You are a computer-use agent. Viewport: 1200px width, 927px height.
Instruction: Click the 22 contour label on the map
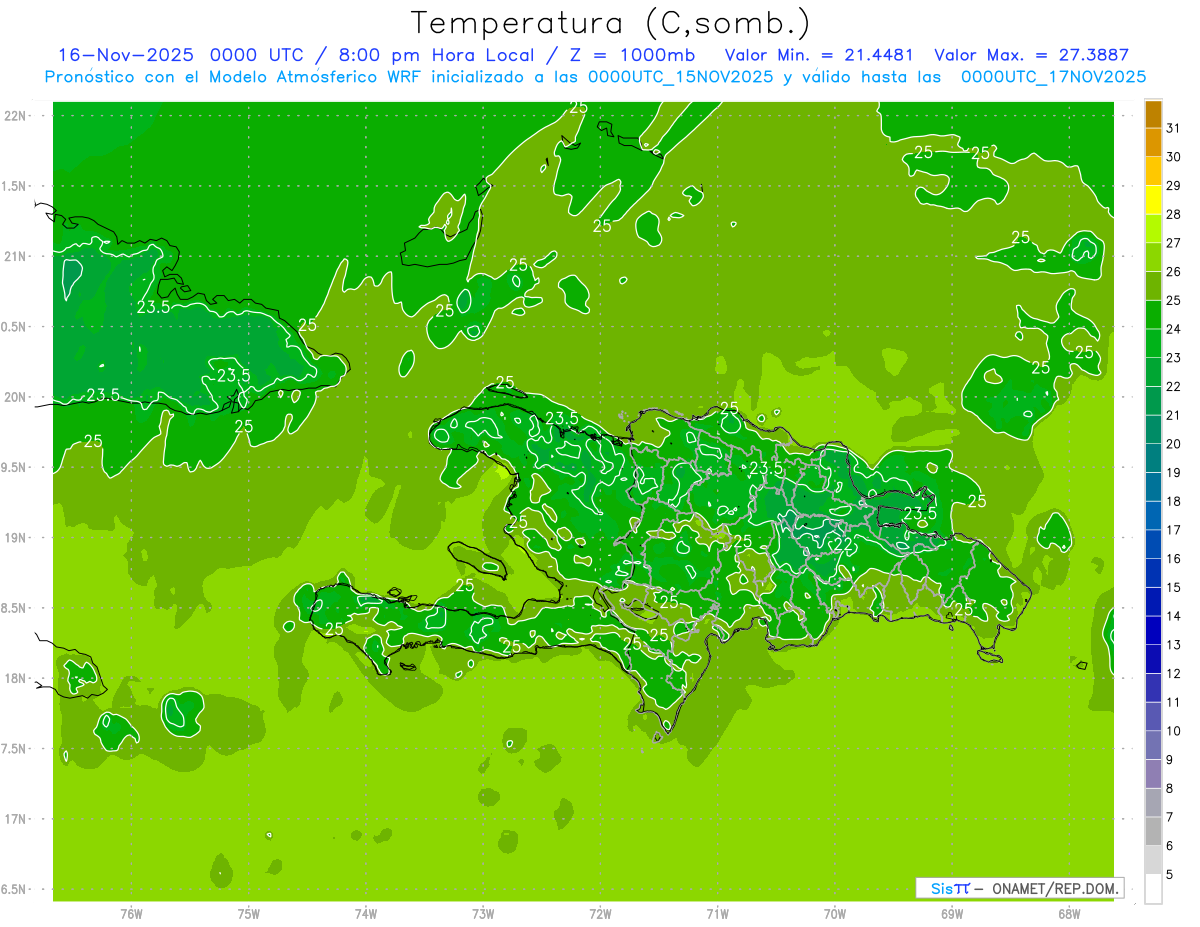point(843,544)
